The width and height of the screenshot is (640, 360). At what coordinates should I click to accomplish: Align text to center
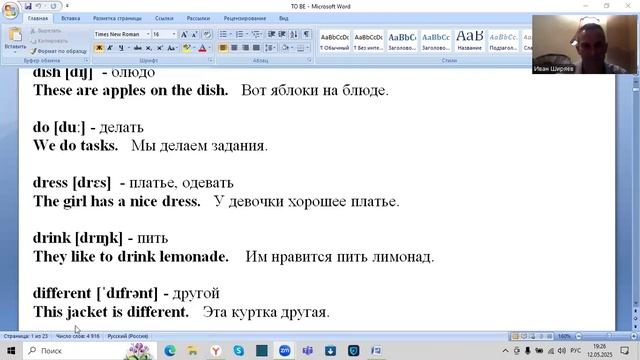[234, 48]
